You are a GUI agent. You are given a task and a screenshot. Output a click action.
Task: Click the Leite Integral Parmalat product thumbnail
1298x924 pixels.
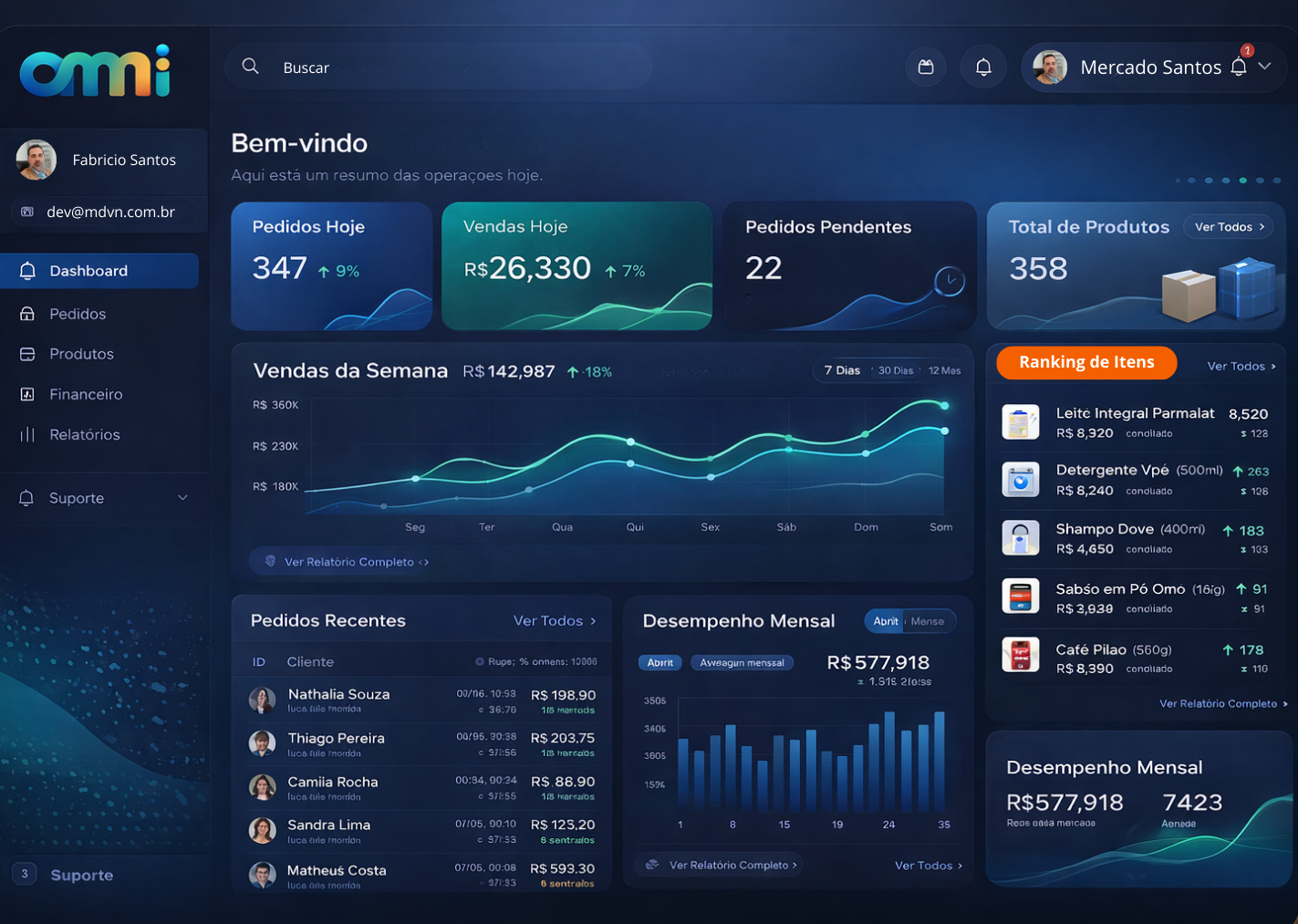point(1020,422)
